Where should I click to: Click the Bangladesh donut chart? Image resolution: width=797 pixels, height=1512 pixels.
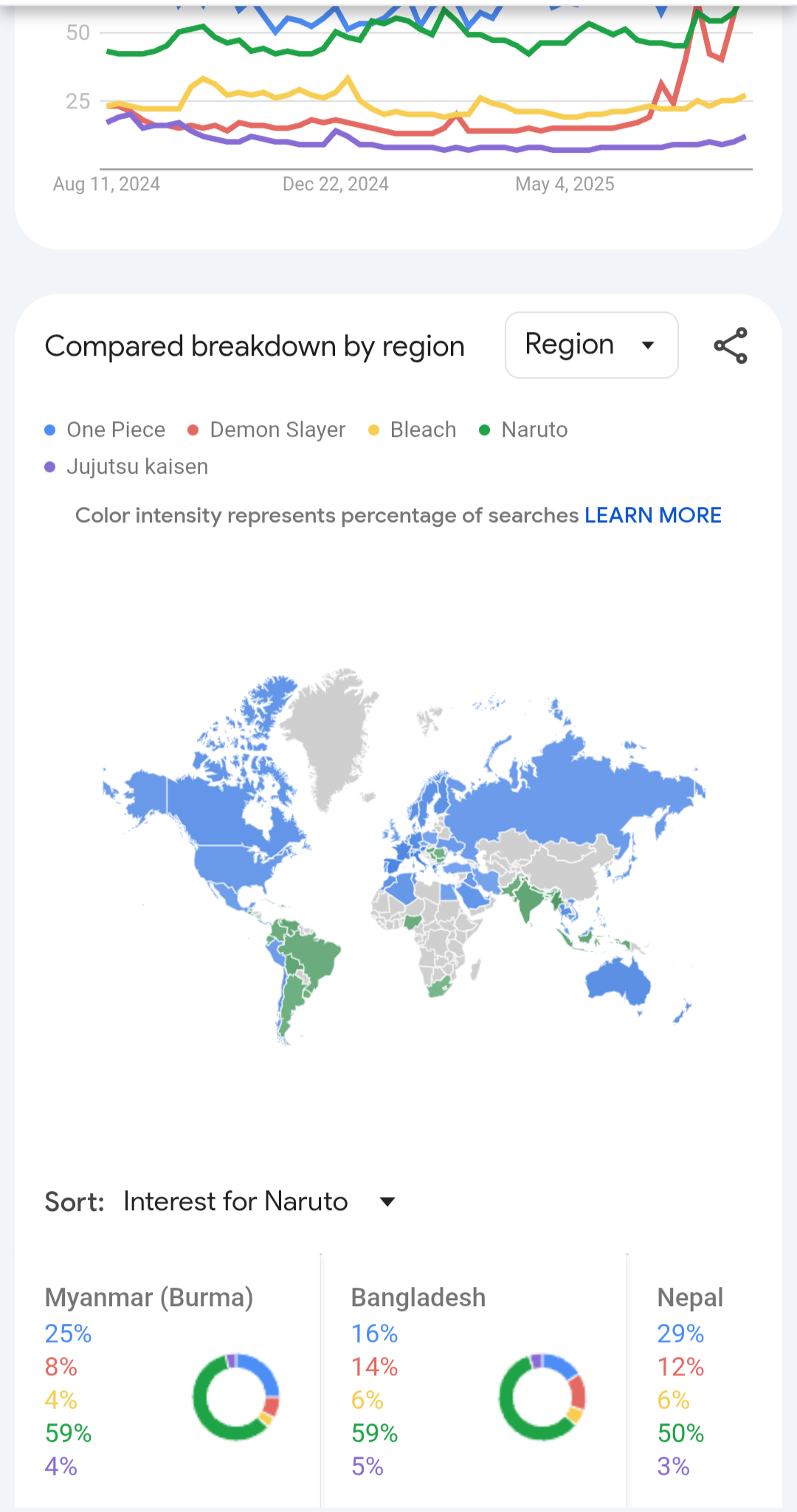[x=542, y=1397]
